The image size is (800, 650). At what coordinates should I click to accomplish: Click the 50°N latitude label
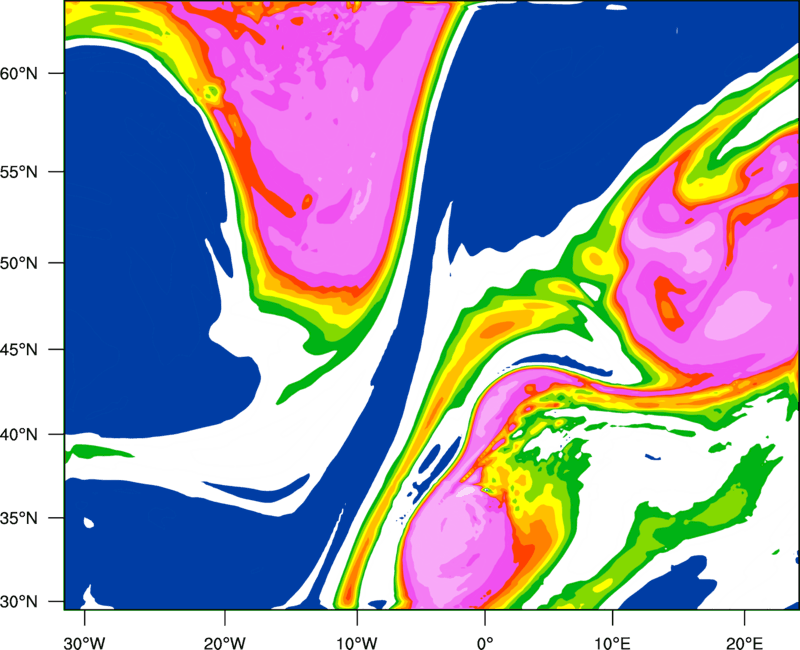pyautogui.click(x=19, y=263)
